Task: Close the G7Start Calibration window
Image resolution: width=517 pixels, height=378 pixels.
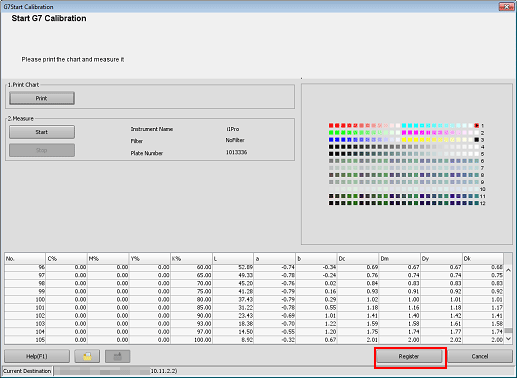Action: click(x=506, y=7)
